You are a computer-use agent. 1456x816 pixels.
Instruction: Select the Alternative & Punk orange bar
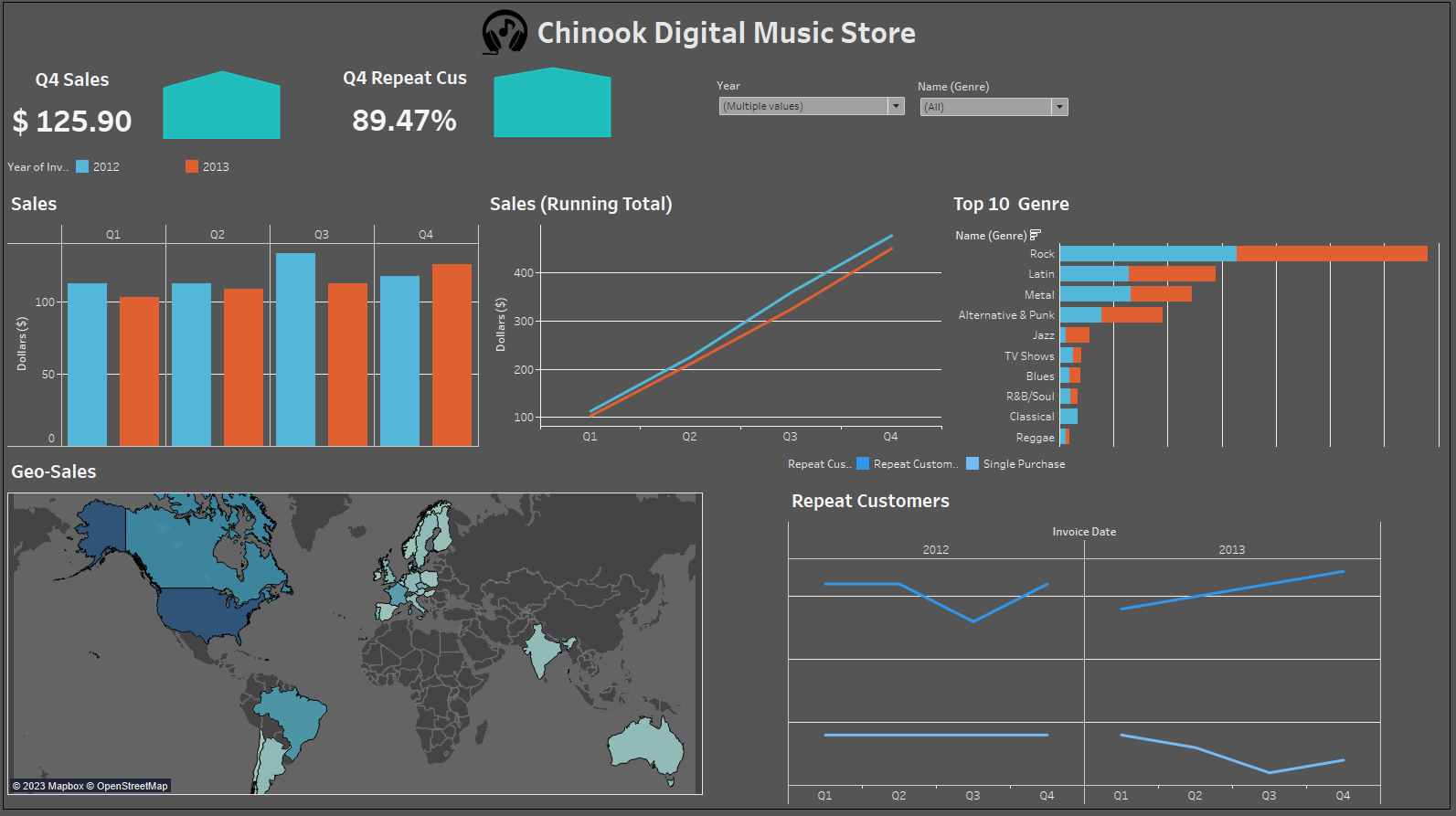[x=1132, y=314]
